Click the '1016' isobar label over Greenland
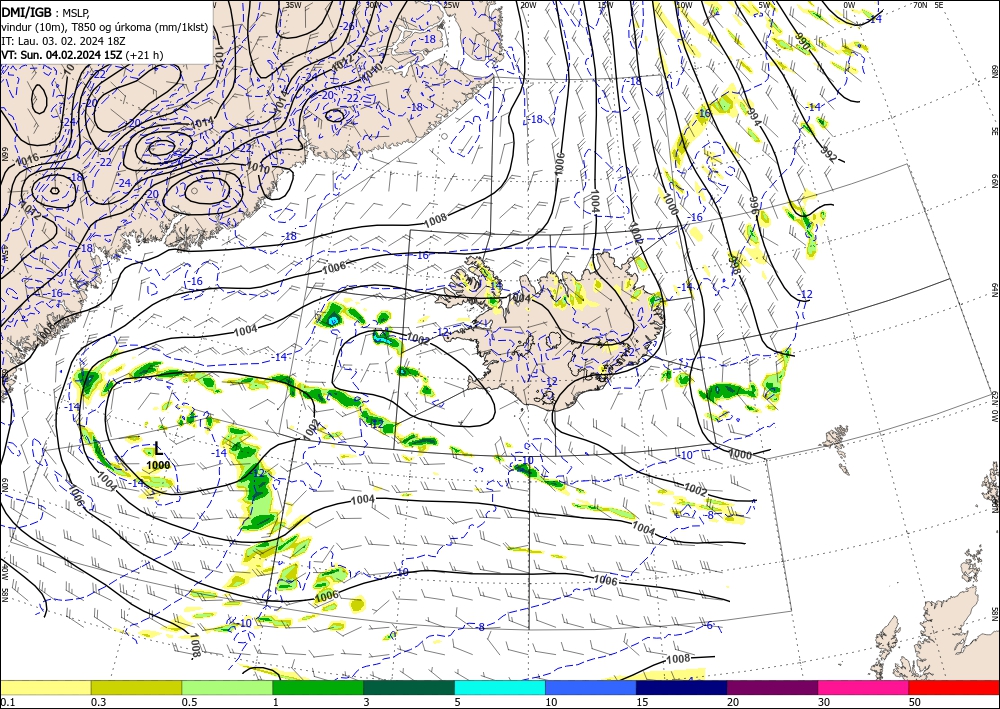 [x=27, y=159]
